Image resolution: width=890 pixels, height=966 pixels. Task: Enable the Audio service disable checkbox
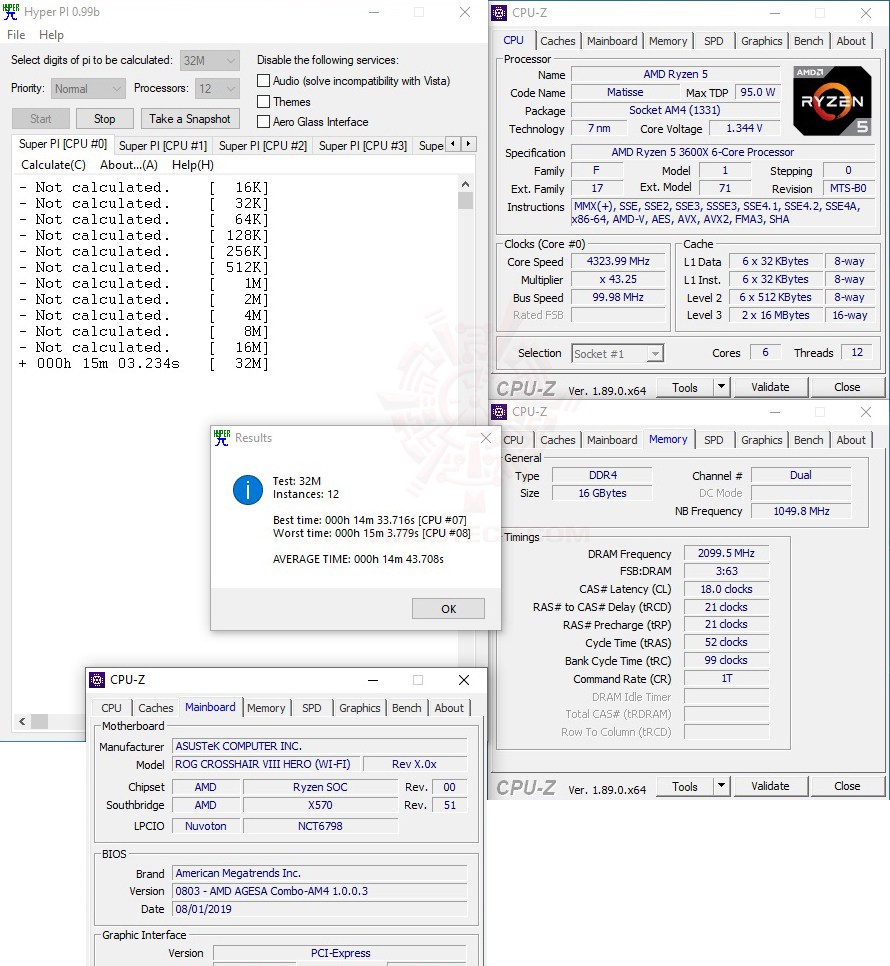pos(264,81)
